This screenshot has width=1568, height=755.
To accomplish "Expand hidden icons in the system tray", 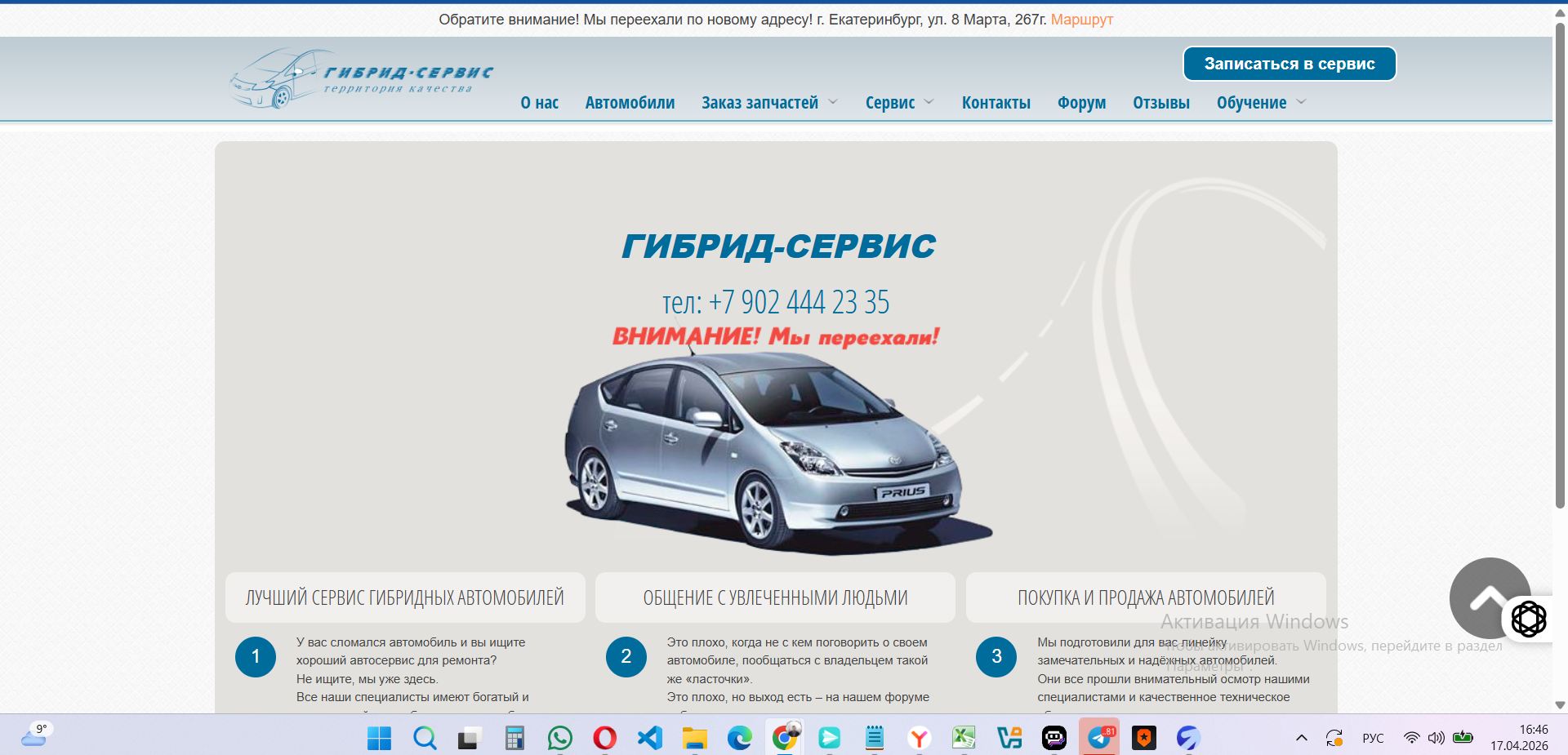I will [x=1303, y=738].
